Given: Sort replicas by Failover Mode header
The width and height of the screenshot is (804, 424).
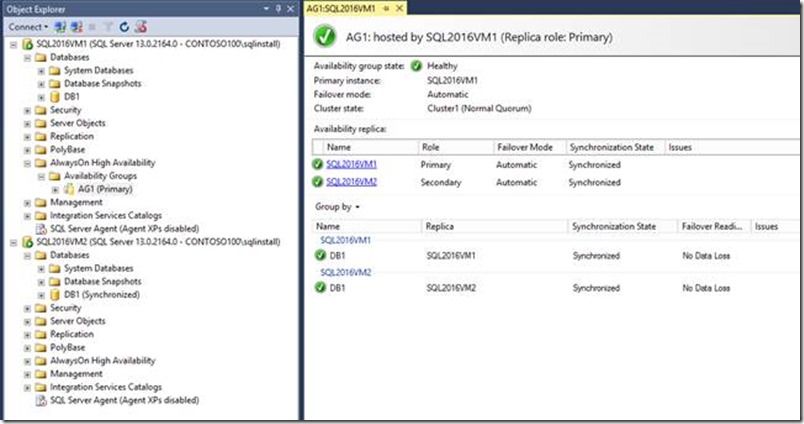Looking at the screenshot, I should click(x=530, y=147).
